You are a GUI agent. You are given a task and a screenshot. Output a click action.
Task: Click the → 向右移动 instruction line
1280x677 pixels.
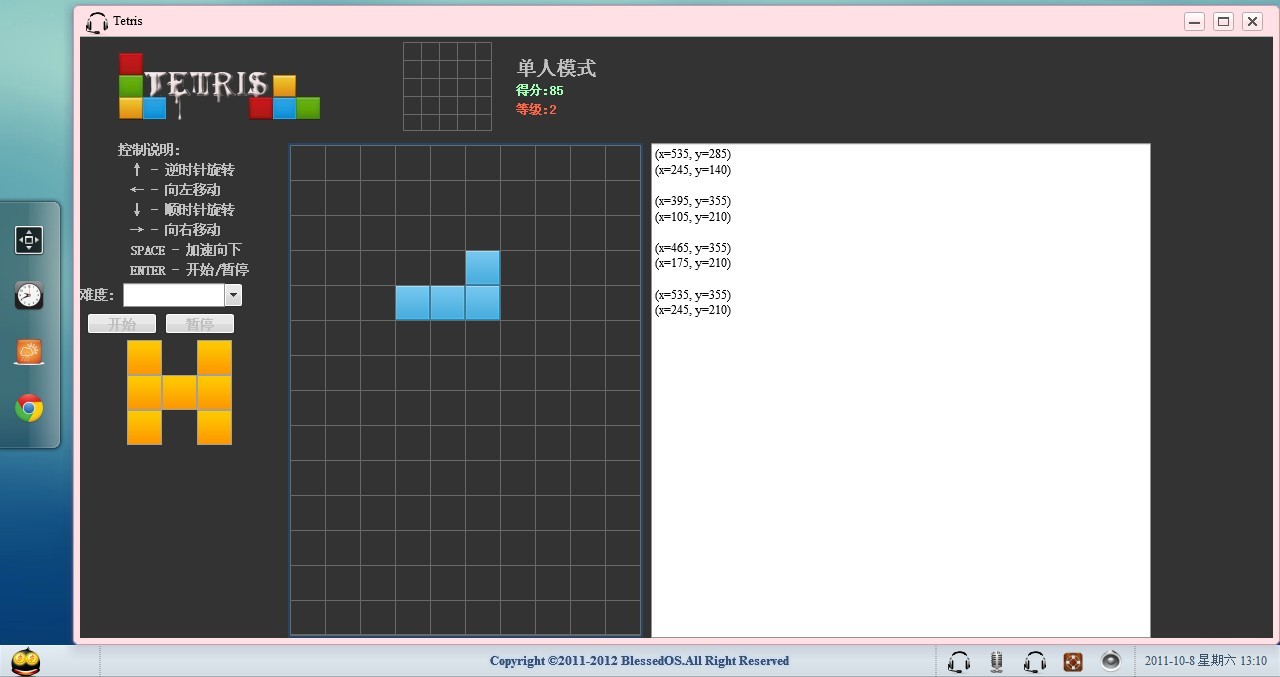(x=175, y=230)
